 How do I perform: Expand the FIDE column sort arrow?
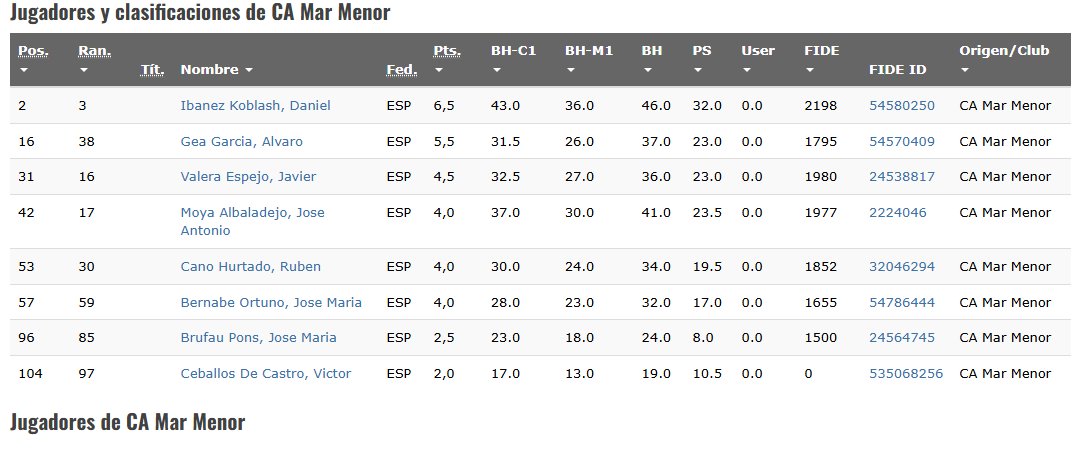(810, 70)
